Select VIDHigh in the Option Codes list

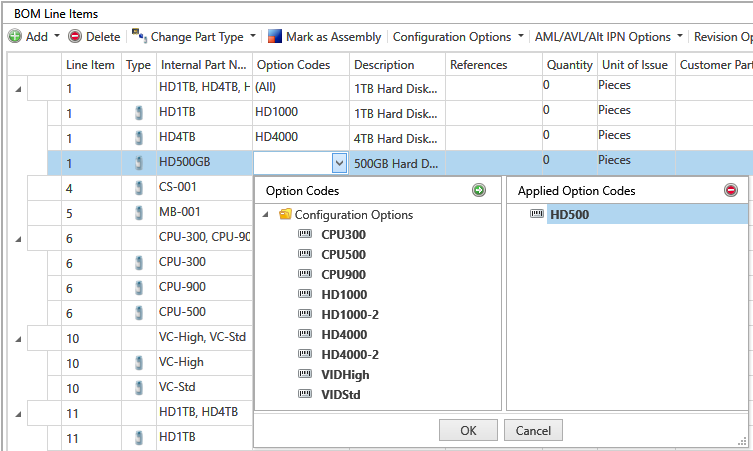[x=345, y=374]
